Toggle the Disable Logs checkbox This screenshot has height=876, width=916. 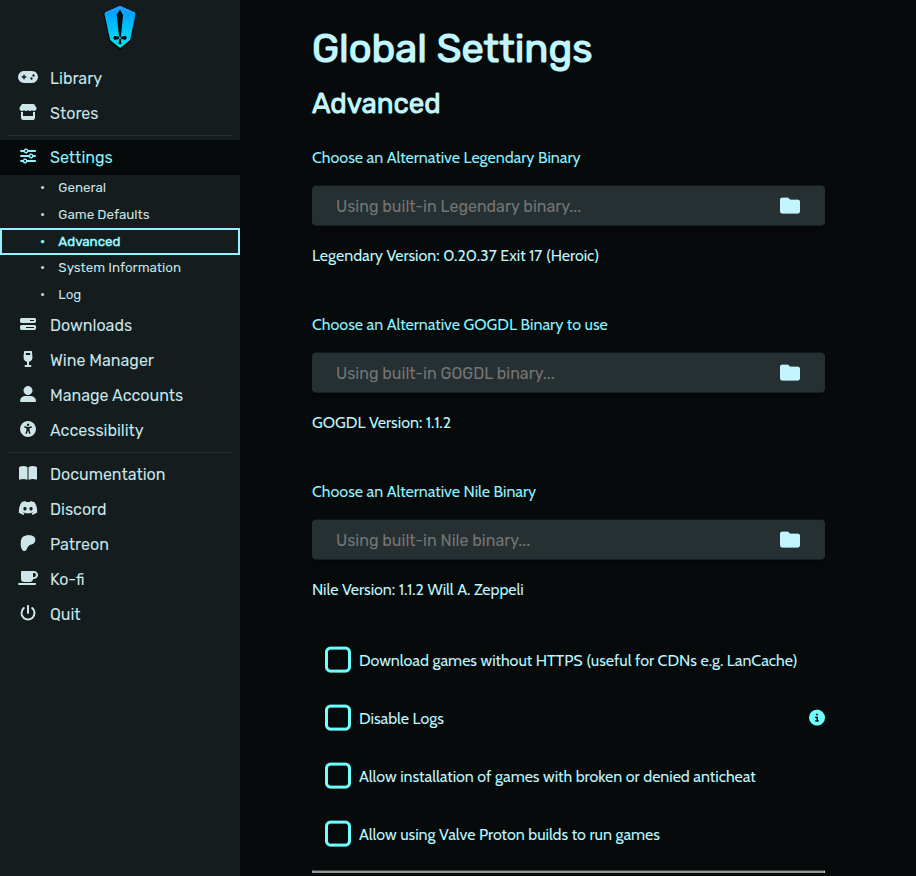pos(338,718)
